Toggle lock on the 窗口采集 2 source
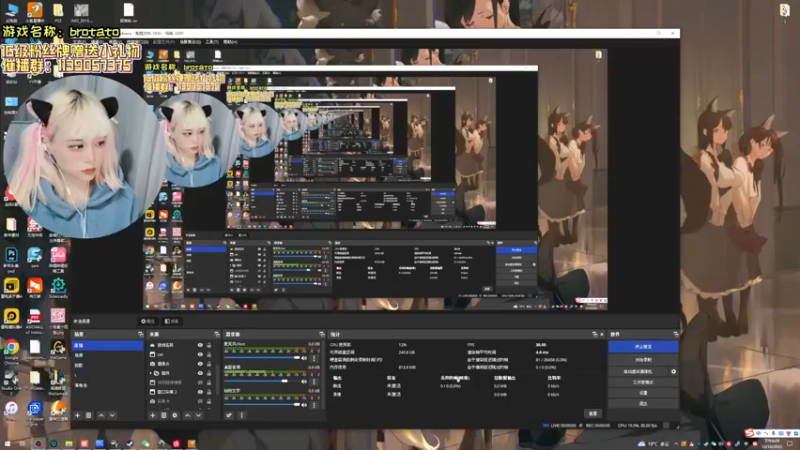800x450 pixels. (209, 392)
